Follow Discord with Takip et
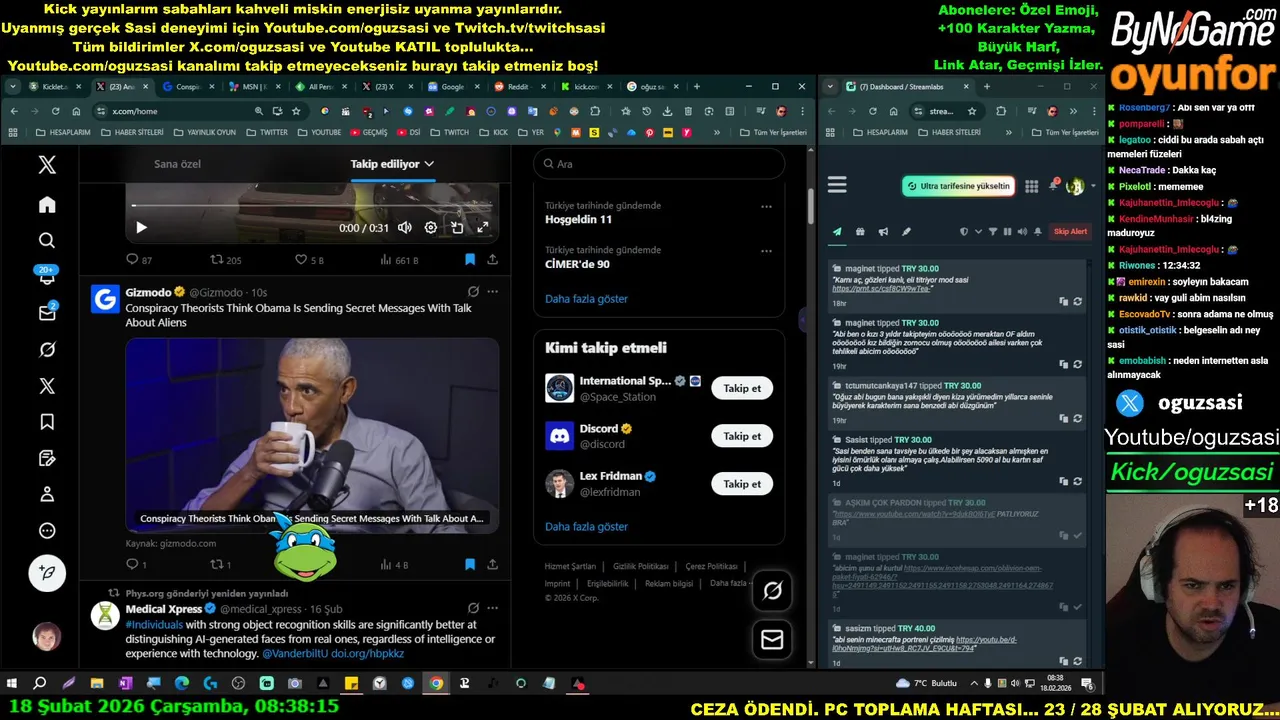The width and height of the screenshot is (1280, 720). point(742,436)
